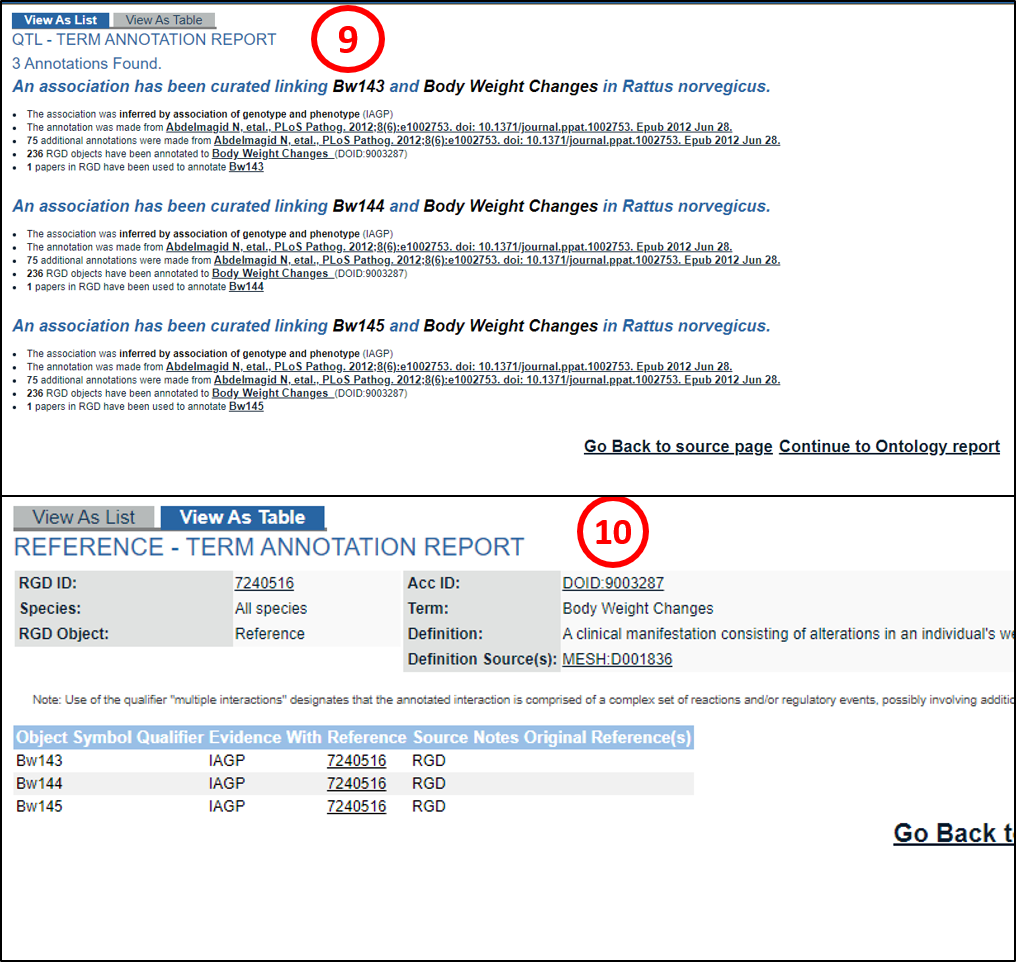
Task: Open Continue to Ontology report link
Action: tap(889, 446)
